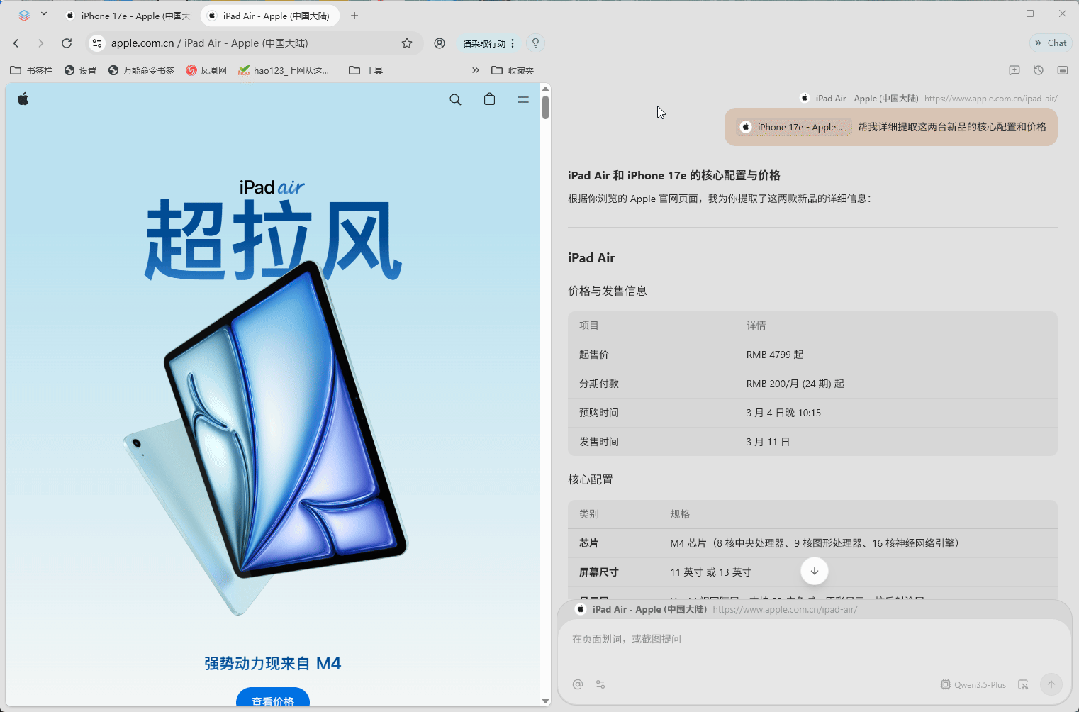Screen dimensions: 1079x712
Task: Maximize the browser window
Action: (1030, 14)
